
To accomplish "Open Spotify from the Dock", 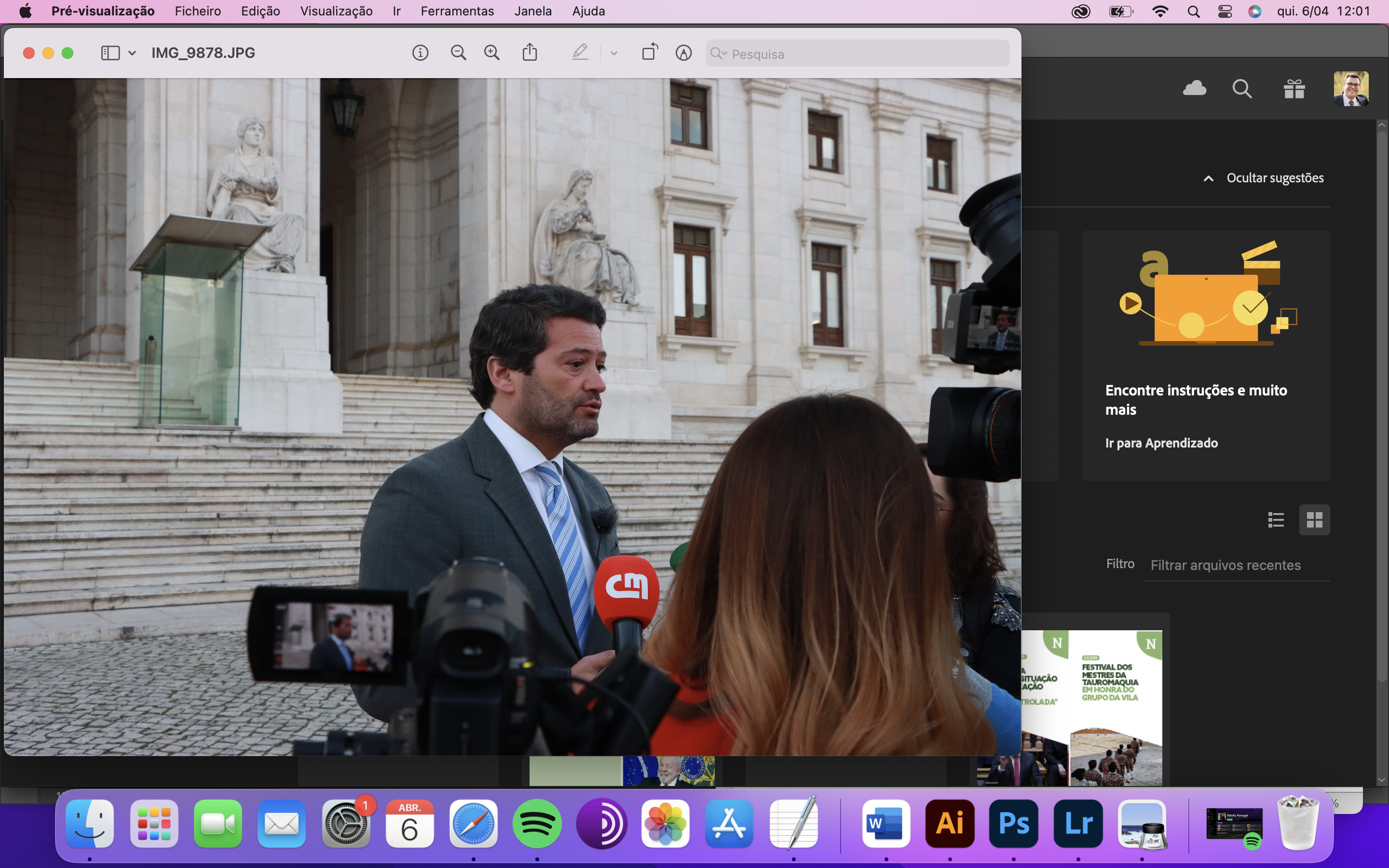I will point(537,824).
